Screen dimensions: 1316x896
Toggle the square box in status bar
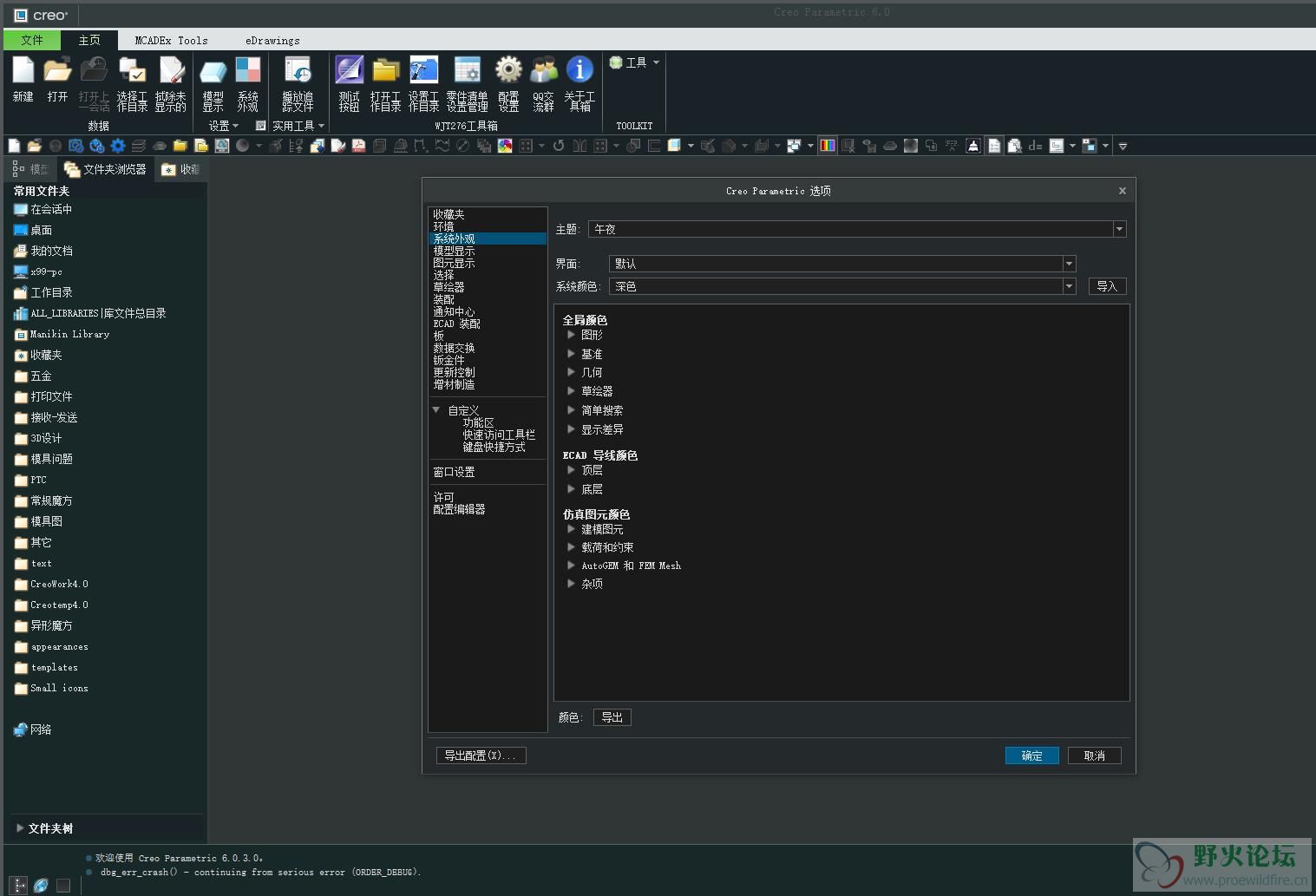pyautogui.click(x=63, y=886)
